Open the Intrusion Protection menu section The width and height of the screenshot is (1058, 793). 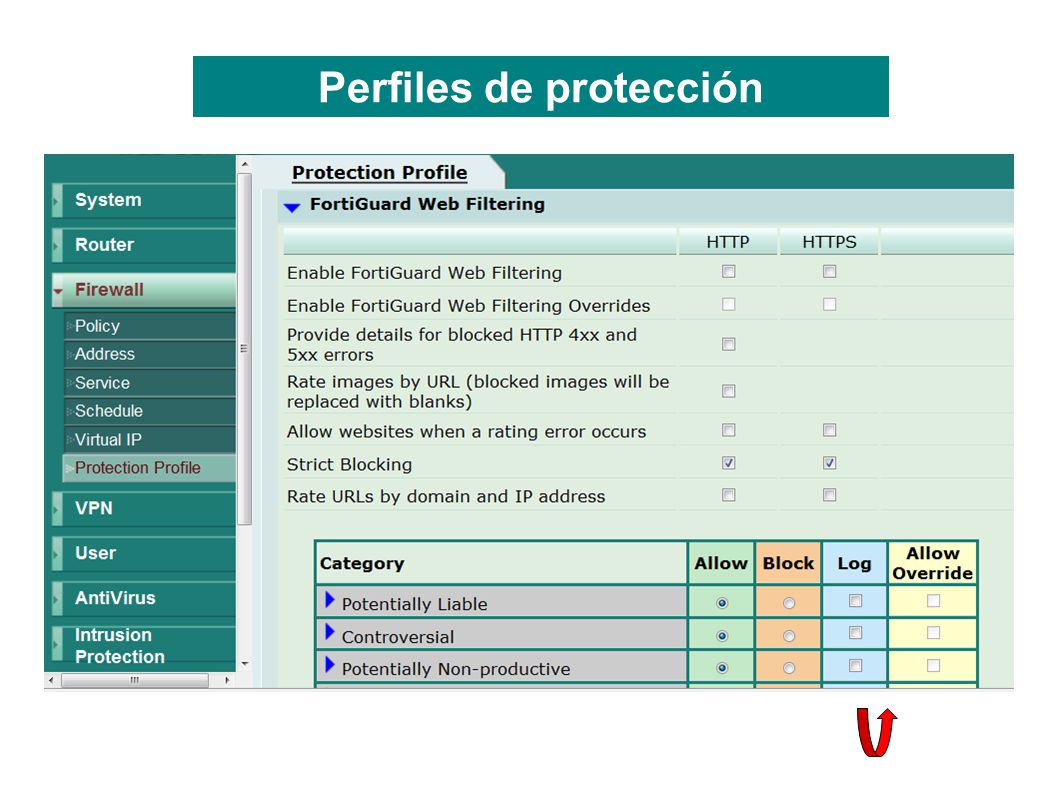point(144,645)
